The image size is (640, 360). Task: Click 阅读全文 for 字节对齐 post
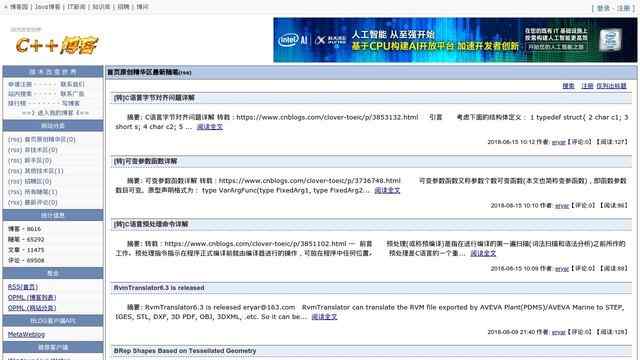coord(210,127)
